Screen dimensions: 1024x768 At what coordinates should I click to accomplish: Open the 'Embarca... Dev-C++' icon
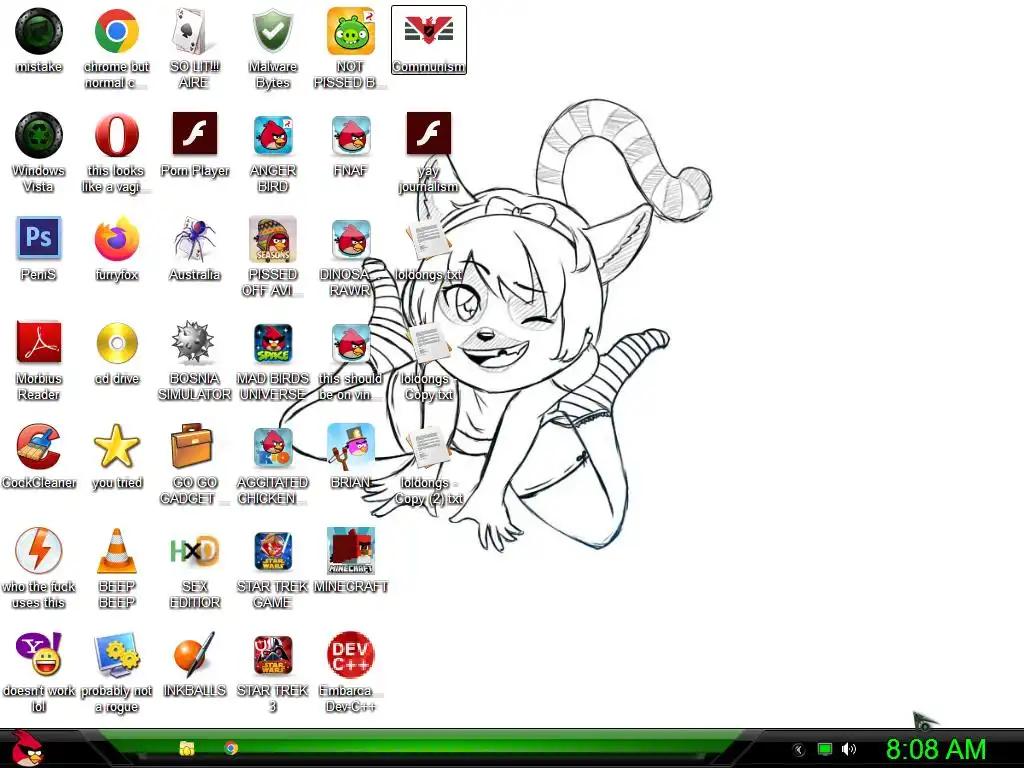351,654
